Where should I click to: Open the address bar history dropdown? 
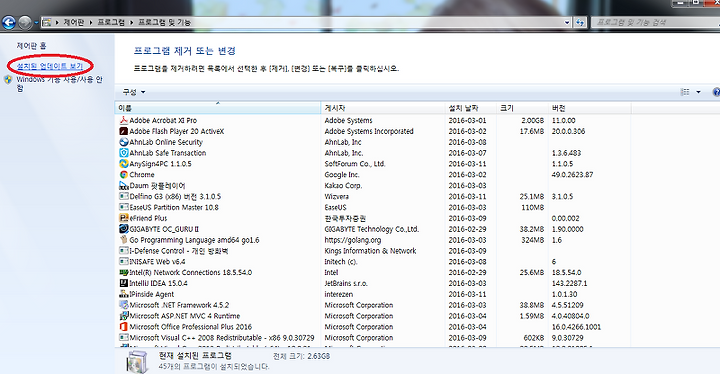pyautogui.click(x=567, y=22)
